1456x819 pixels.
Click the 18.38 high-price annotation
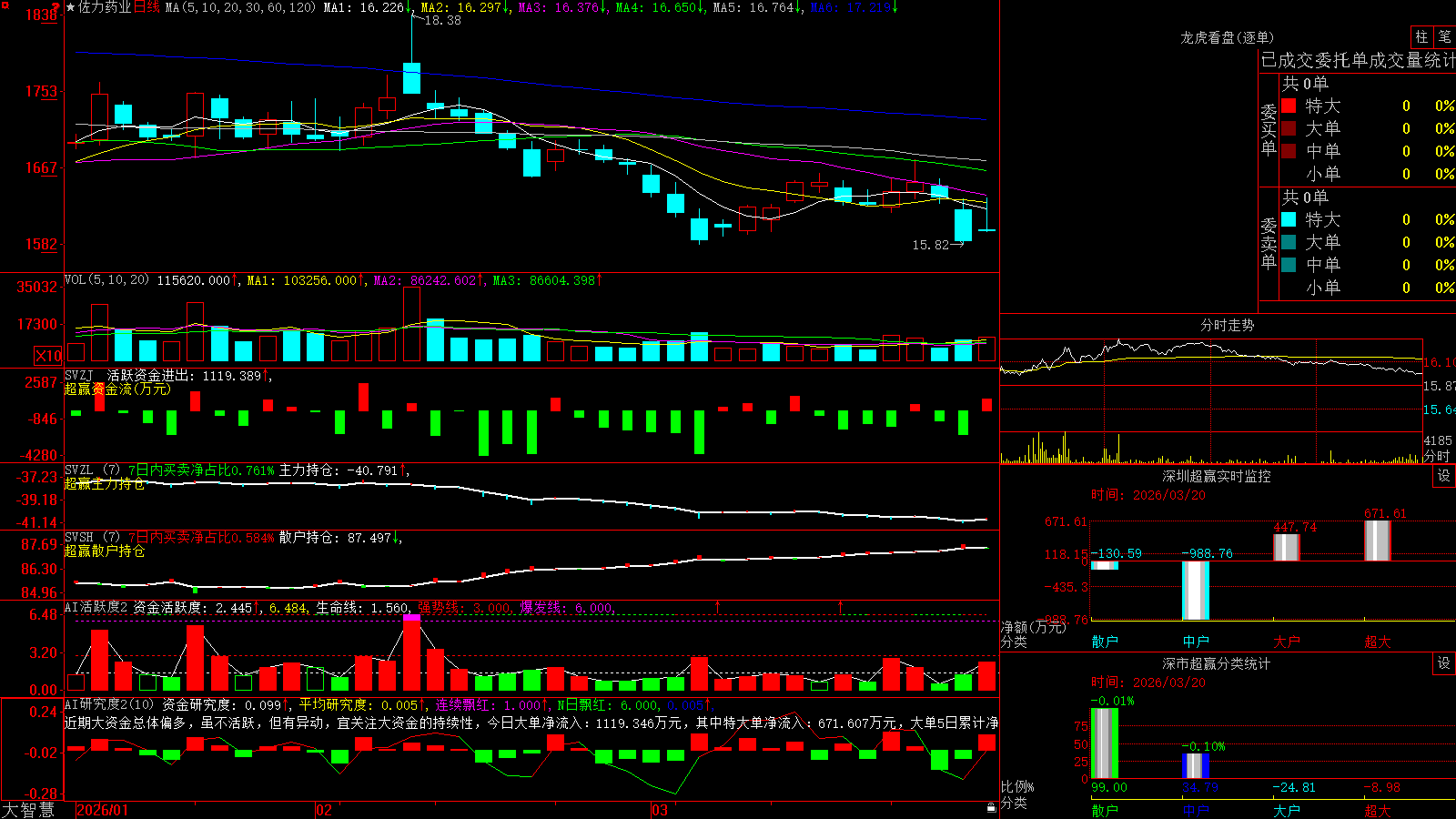click(x=443, y=20)
